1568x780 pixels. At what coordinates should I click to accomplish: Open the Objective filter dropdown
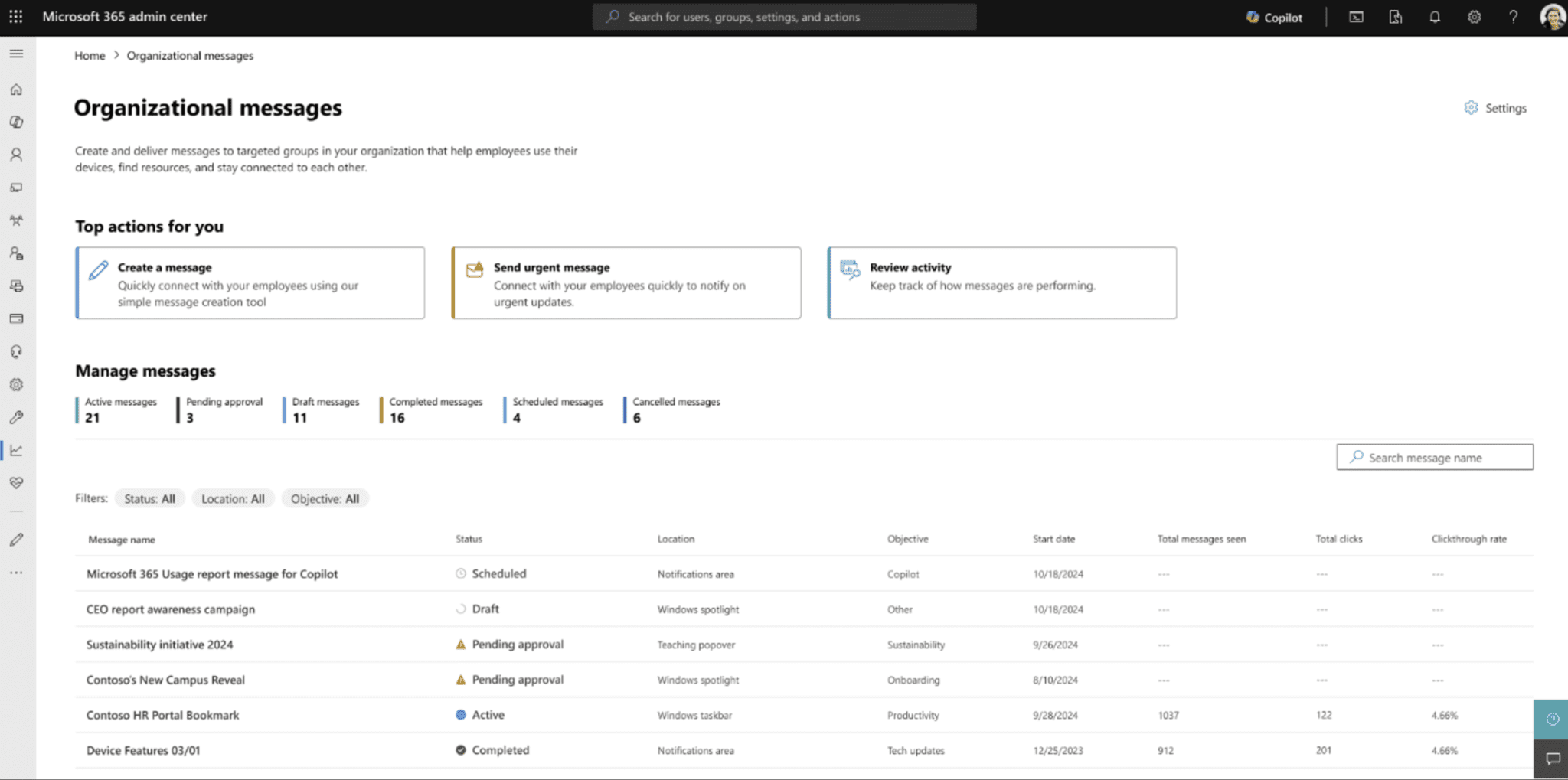coord(325,498)
